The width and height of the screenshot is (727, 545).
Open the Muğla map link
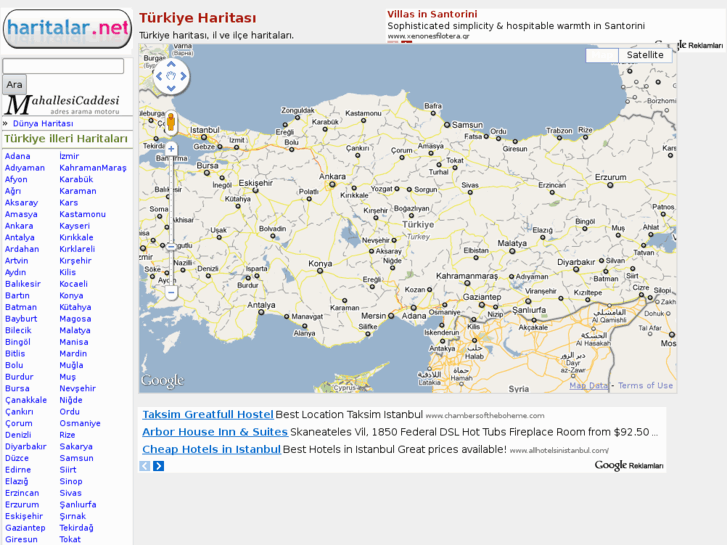click(71, 365)
